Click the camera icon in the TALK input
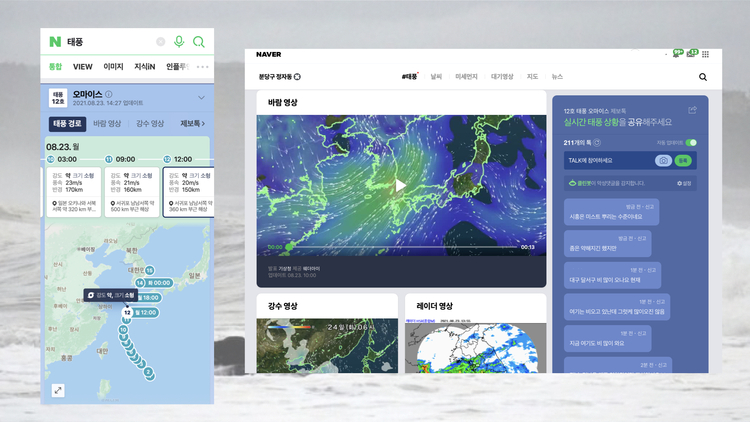This screenshot has width=750, height=422. (x=662, y=160)
